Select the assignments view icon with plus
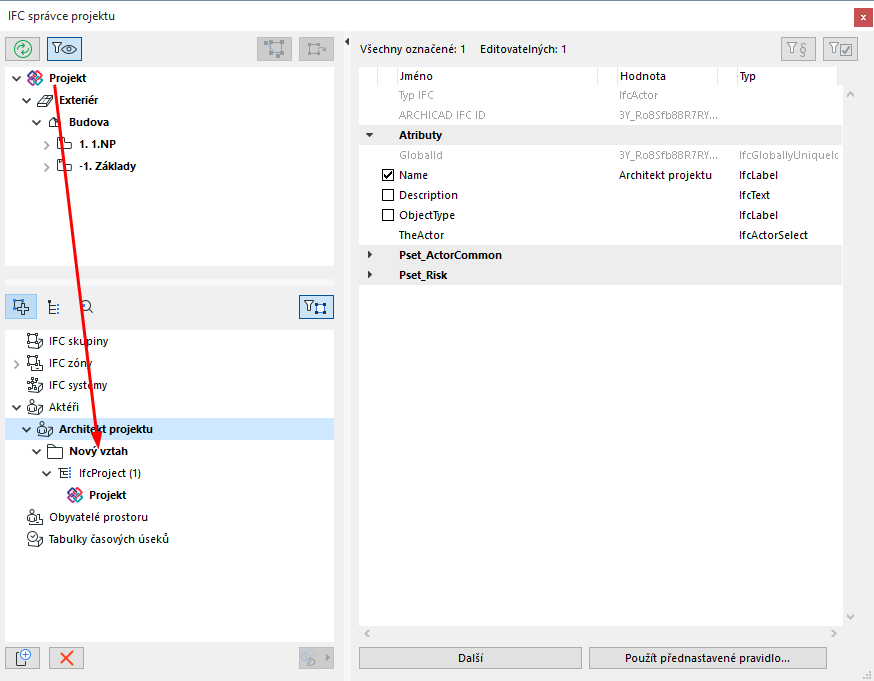This screenshot has width=874, height=681. tap(22, 307)
